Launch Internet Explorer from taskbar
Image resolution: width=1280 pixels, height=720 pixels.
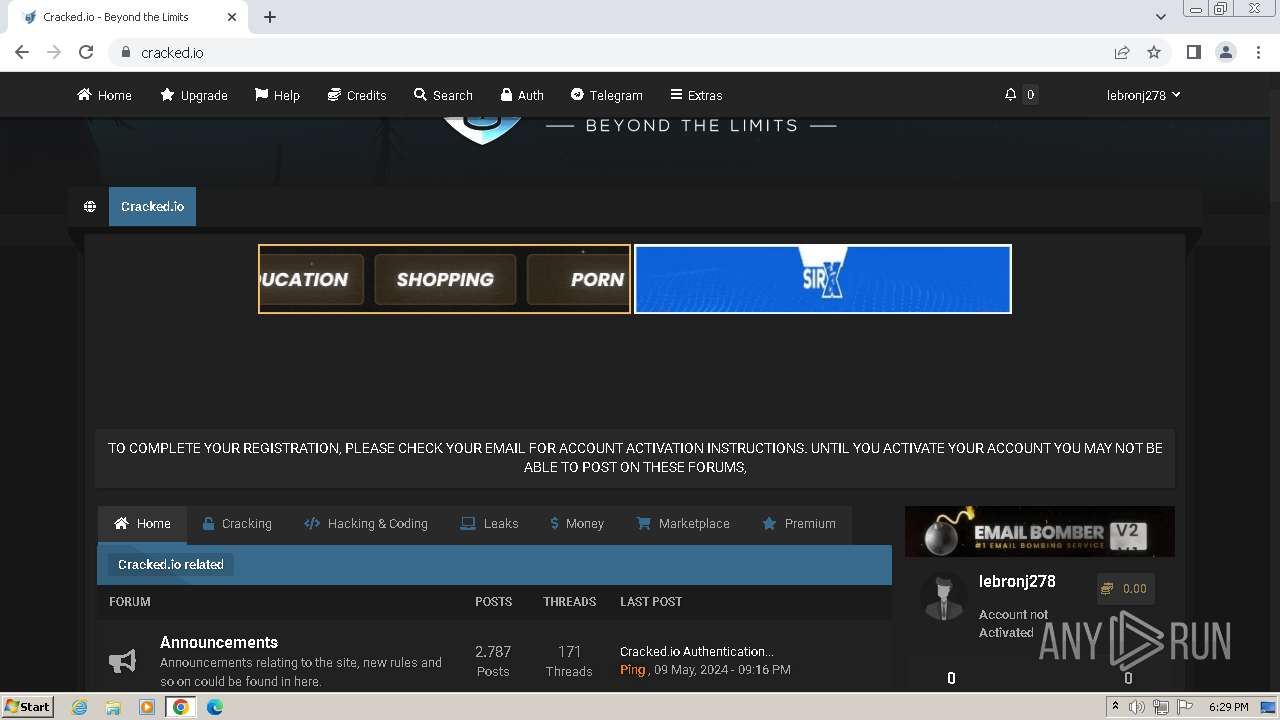[80, 707]
